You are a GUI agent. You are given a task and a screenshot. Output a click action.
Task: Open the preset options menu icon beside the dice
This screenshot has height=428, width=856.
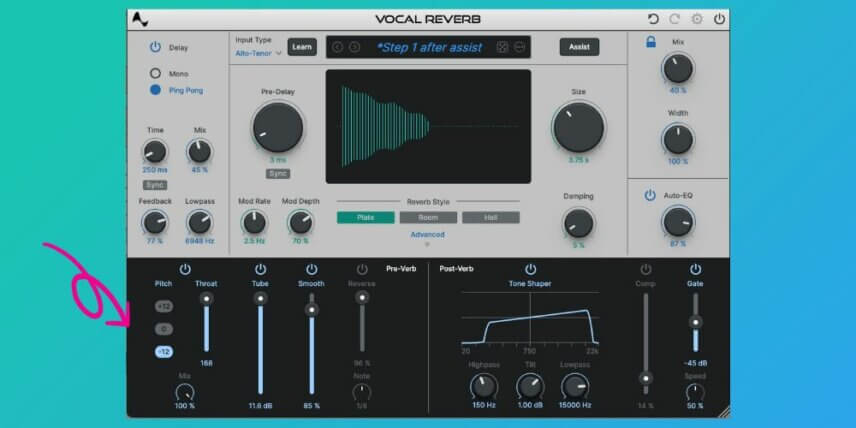519,47
